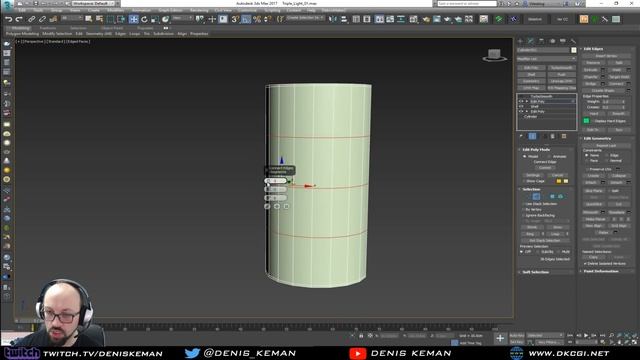Click the Ring button in Selection rollout
640x360 pixels.
pos(530,234)
